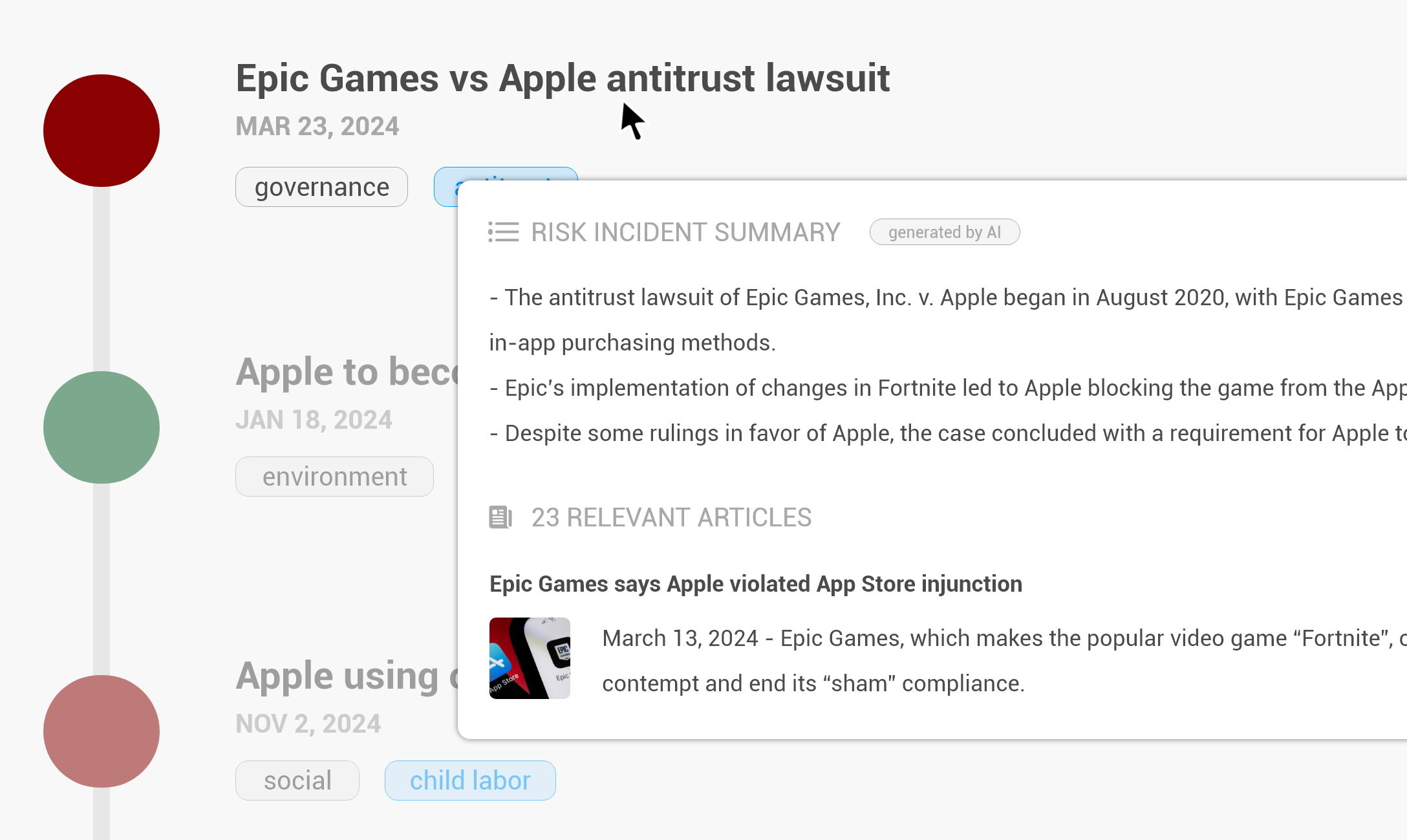The image size is (1407, 840).
Task: Select the child labor tag
Action: (x=470, y=781)
